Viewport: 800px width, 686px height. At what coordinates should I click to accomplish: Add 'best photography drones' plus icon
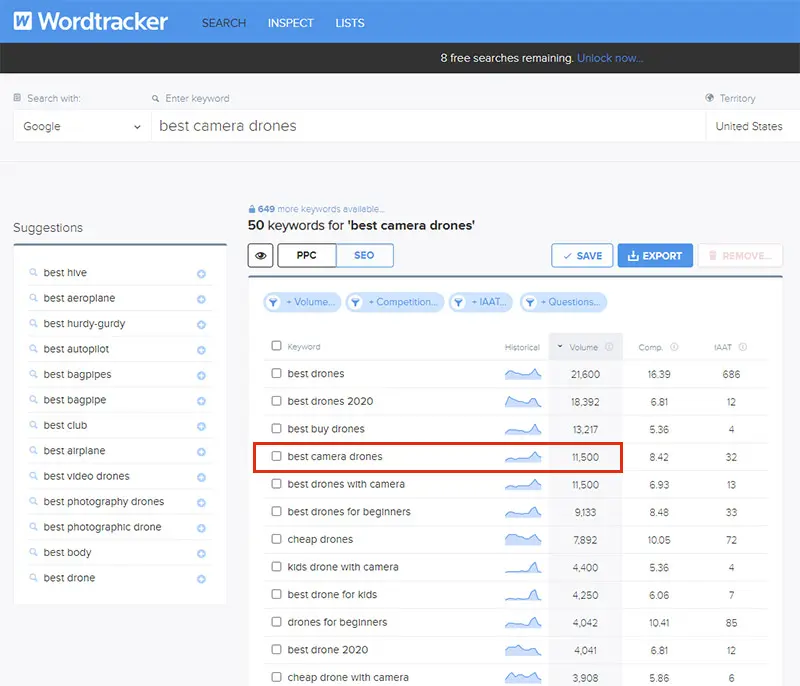pyautogui.click(x=202, y=503)
